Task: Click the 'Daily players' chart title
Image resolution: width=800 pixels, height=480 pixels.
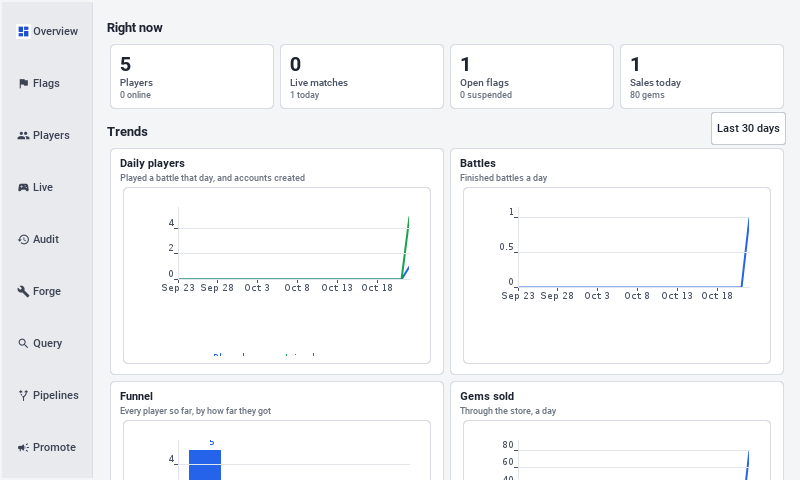Action: point(153,163)
